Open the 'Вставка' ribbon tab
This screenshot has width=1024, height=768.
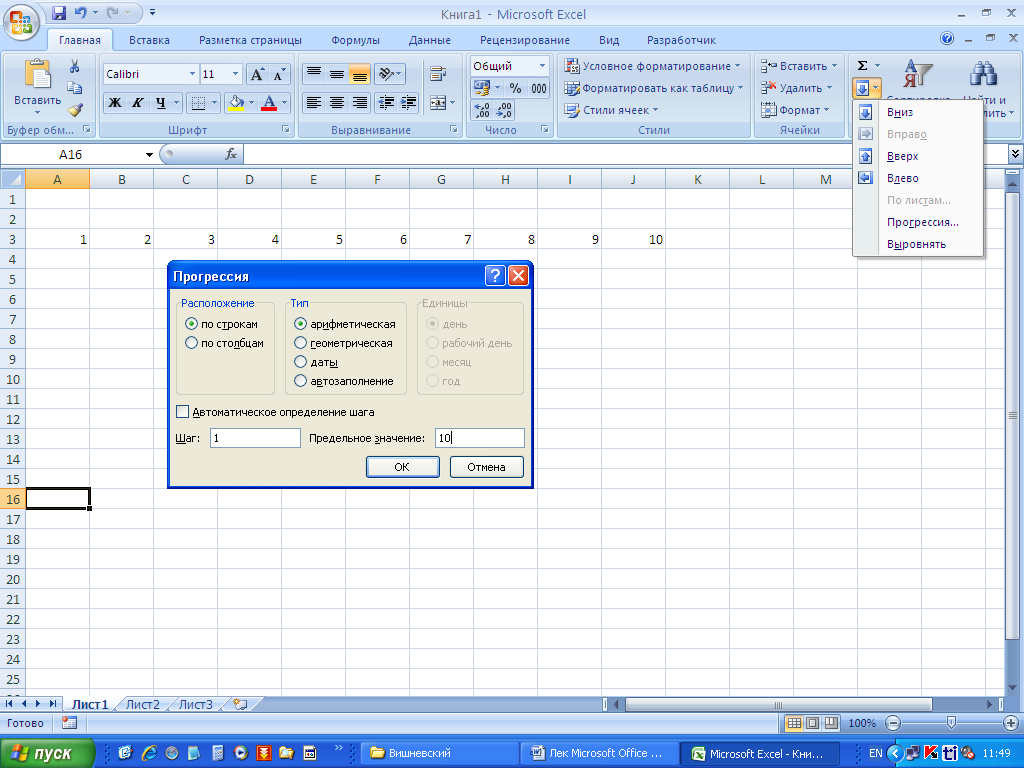point(149,40)
